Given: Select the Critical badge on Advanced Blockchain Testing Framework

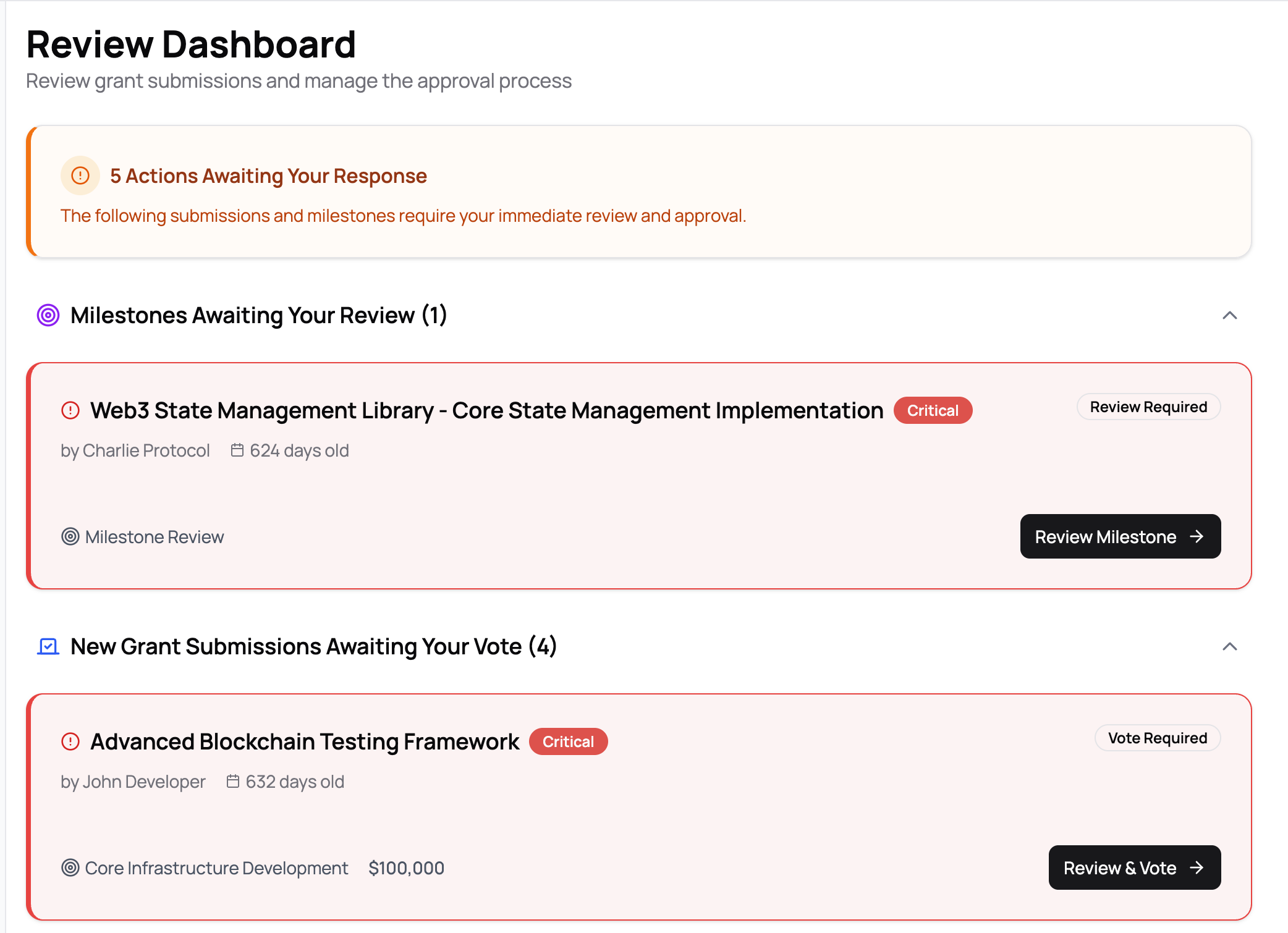Looking at the screenshot, I should point(568,741).
